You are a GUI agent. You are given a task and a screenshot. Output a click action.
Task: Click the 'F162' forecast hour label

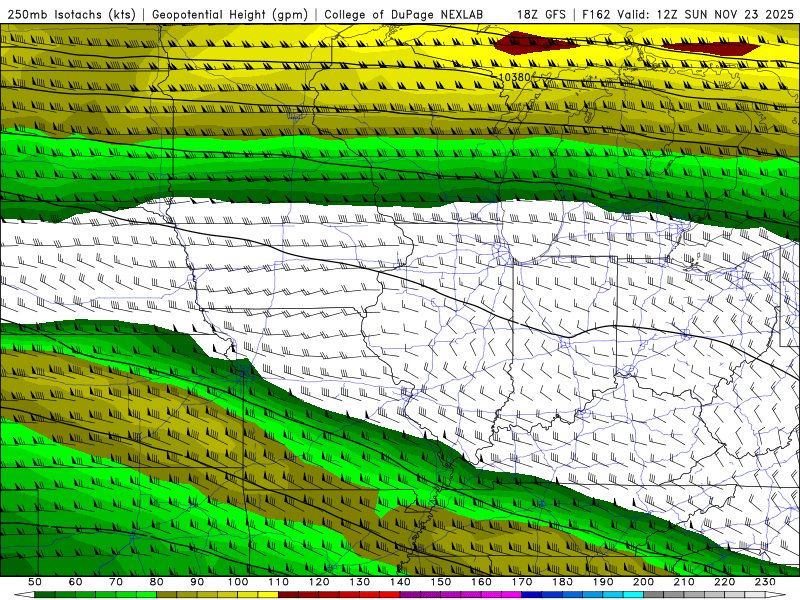pyautogui.click(x=596, y=14)
